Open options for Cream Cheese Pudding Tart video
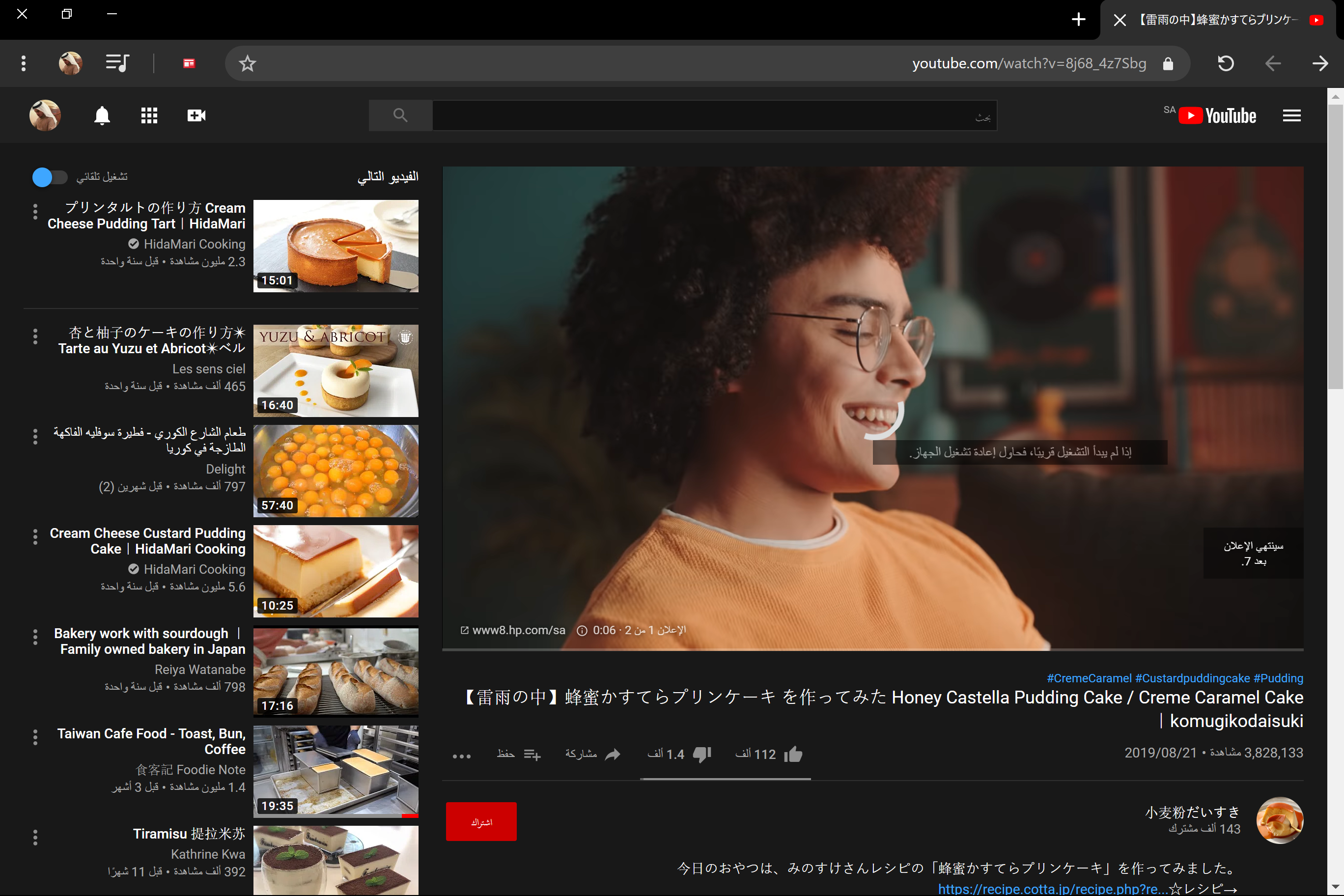 click(35, 211)
